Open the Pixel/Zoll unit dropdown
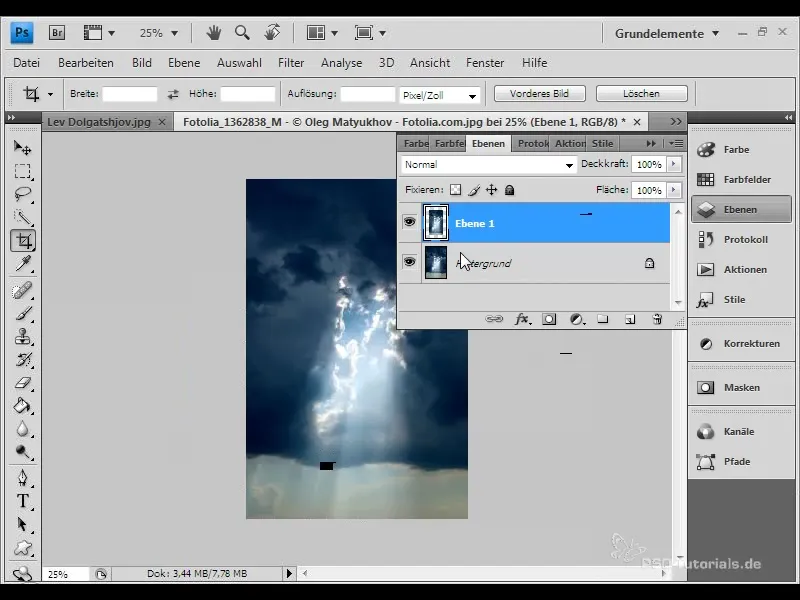This screenshot has width=800, height=600. coord(439,95)
